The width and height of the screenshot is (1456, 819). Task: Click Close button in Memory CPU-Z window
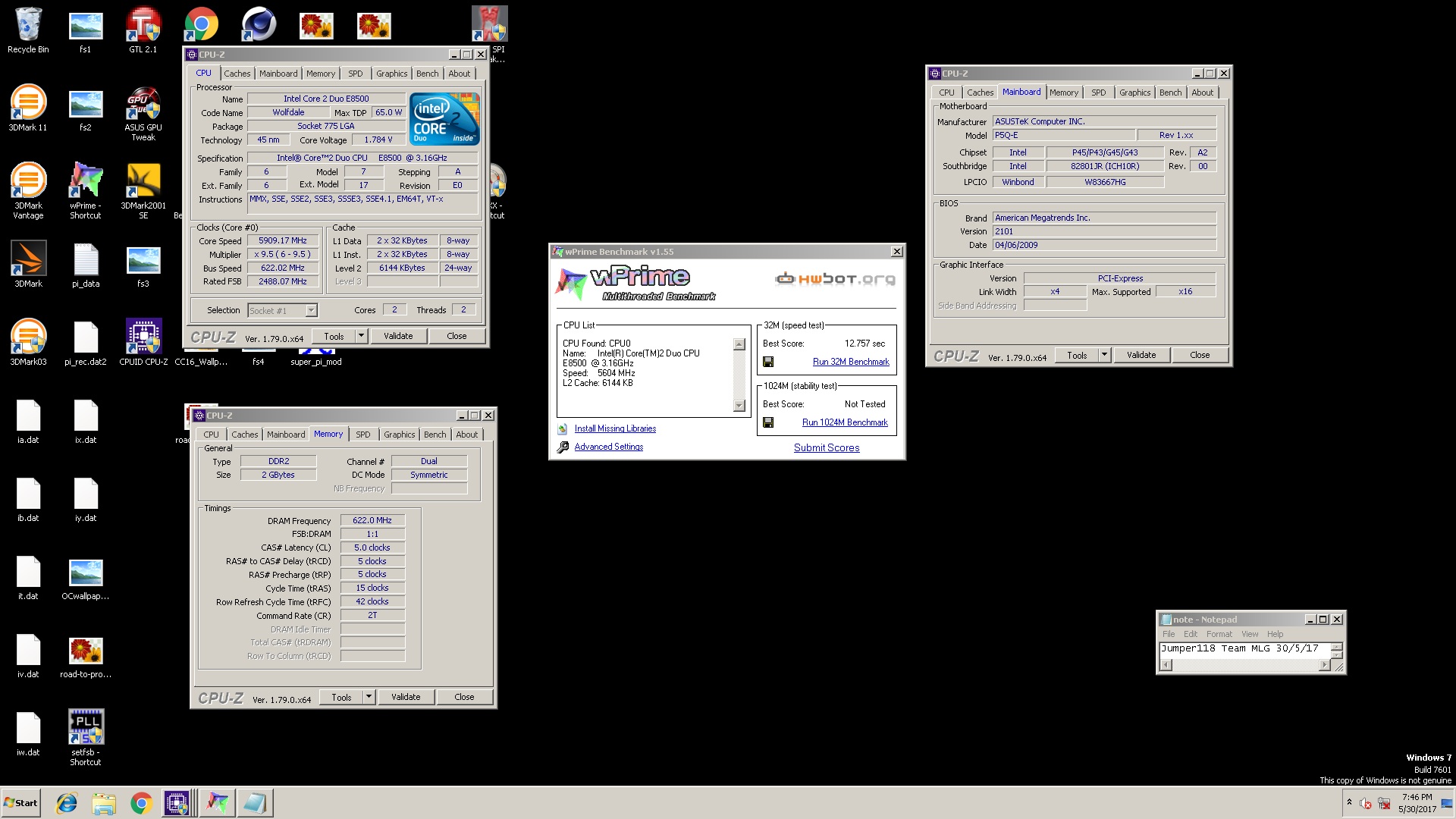464,697
